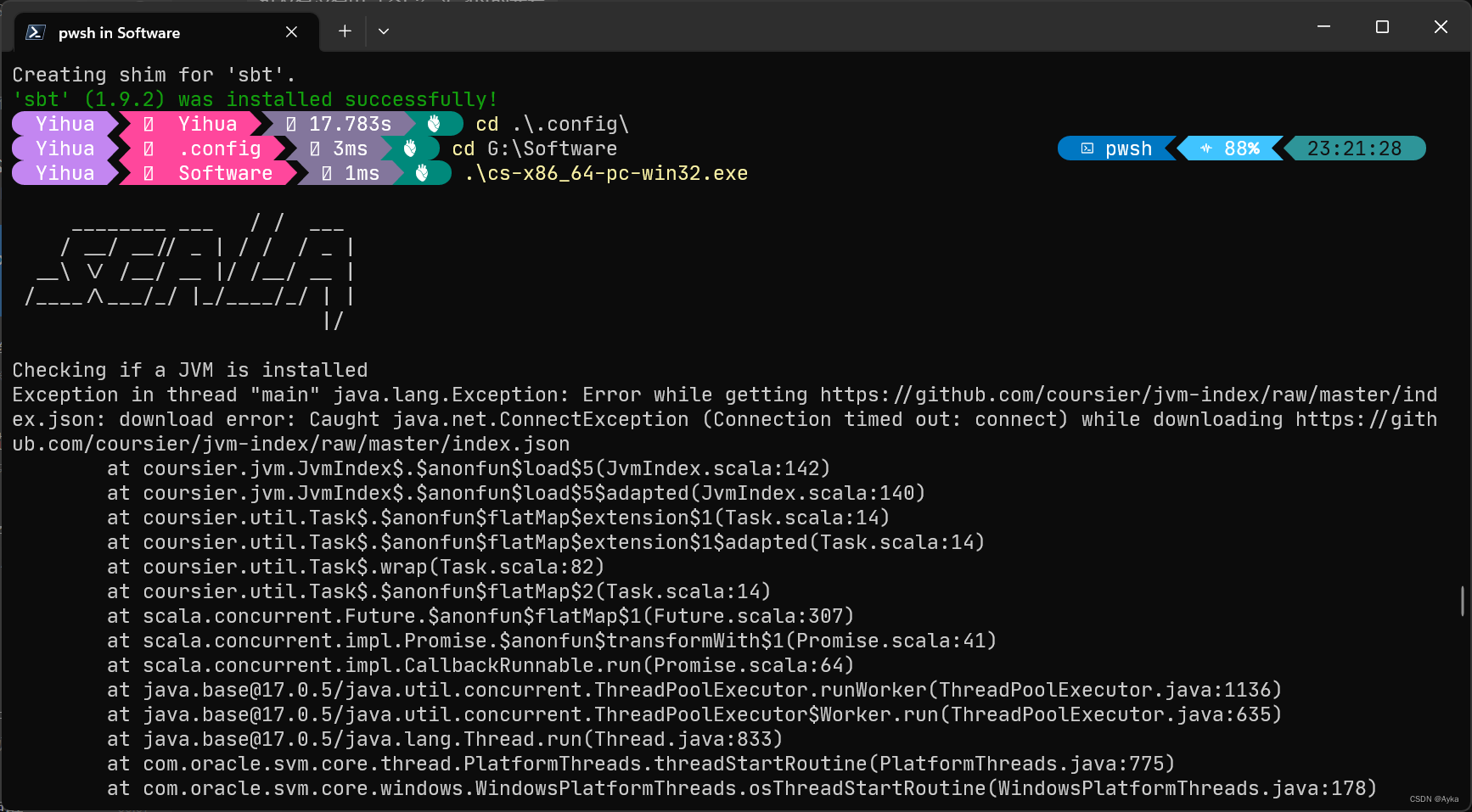Click the folder icon before '.config'
The width and height of the screenshot is (1472, 812).
coord(149,149)
